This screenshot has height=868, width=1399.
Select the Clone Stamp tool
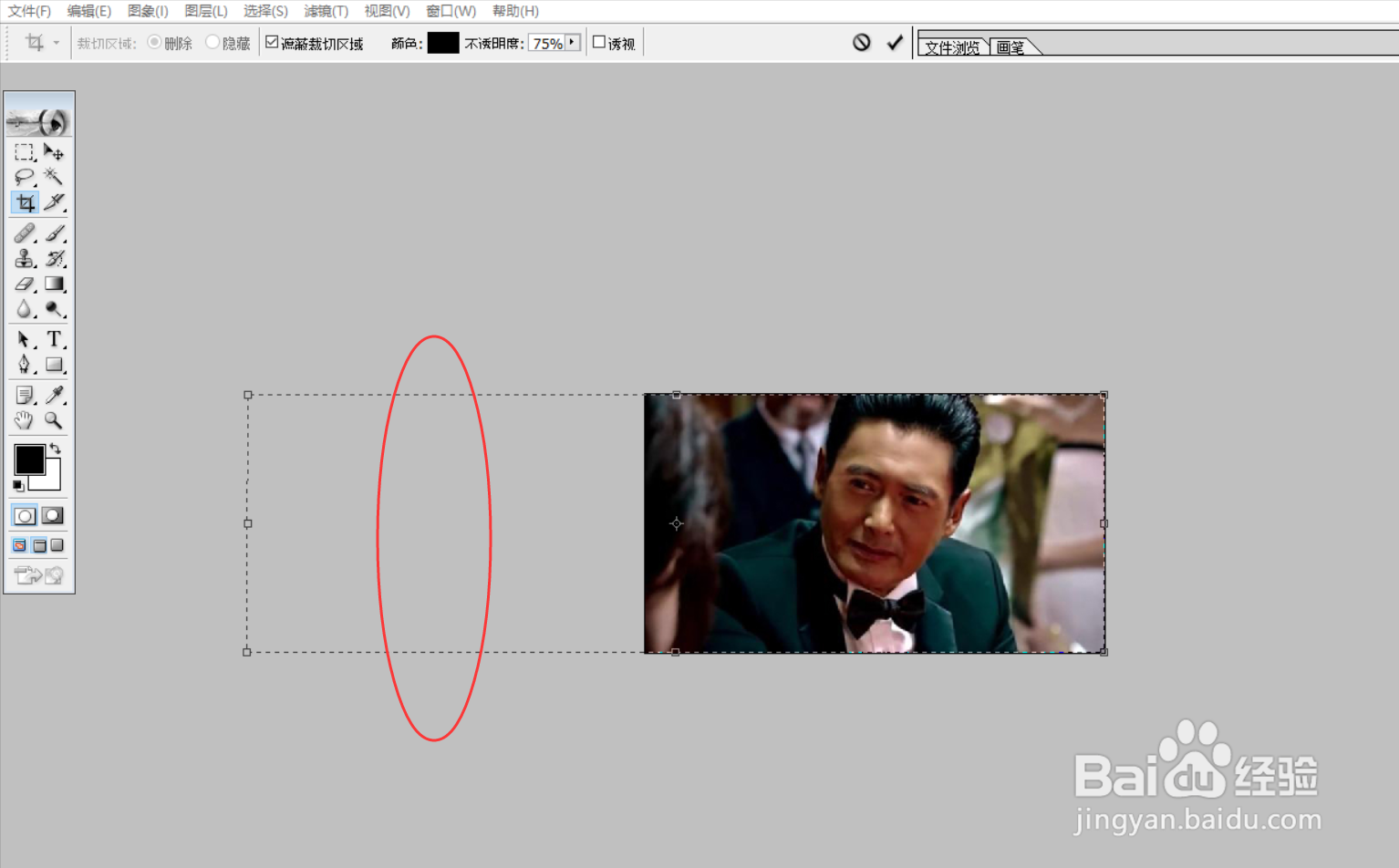tap(25, 259)
